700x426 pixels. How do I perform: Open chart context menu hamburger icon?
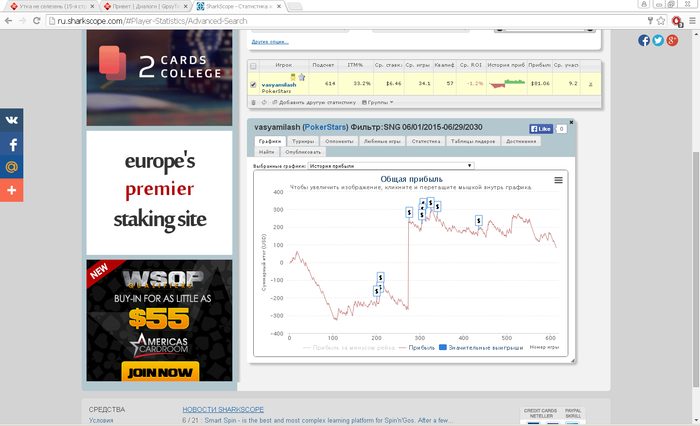click(558, 180)
